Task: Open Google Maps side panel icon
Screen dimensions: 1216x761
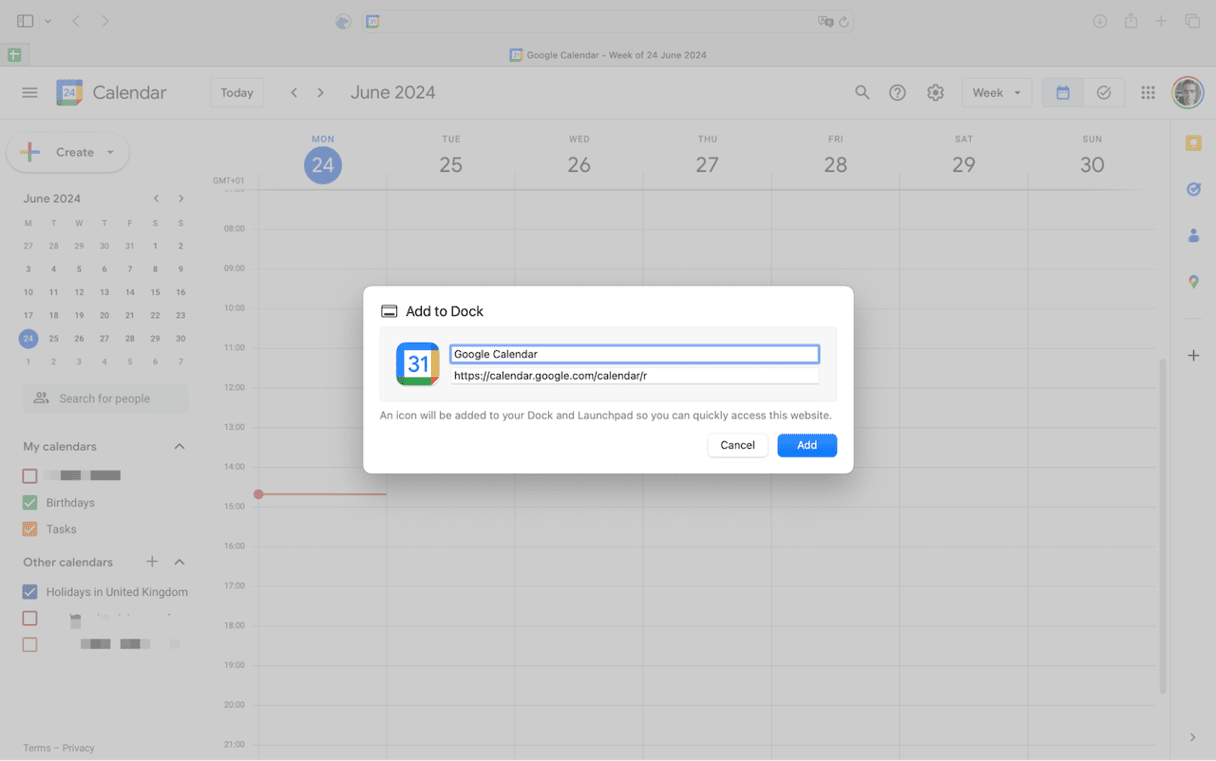Action: point(1193,282)
